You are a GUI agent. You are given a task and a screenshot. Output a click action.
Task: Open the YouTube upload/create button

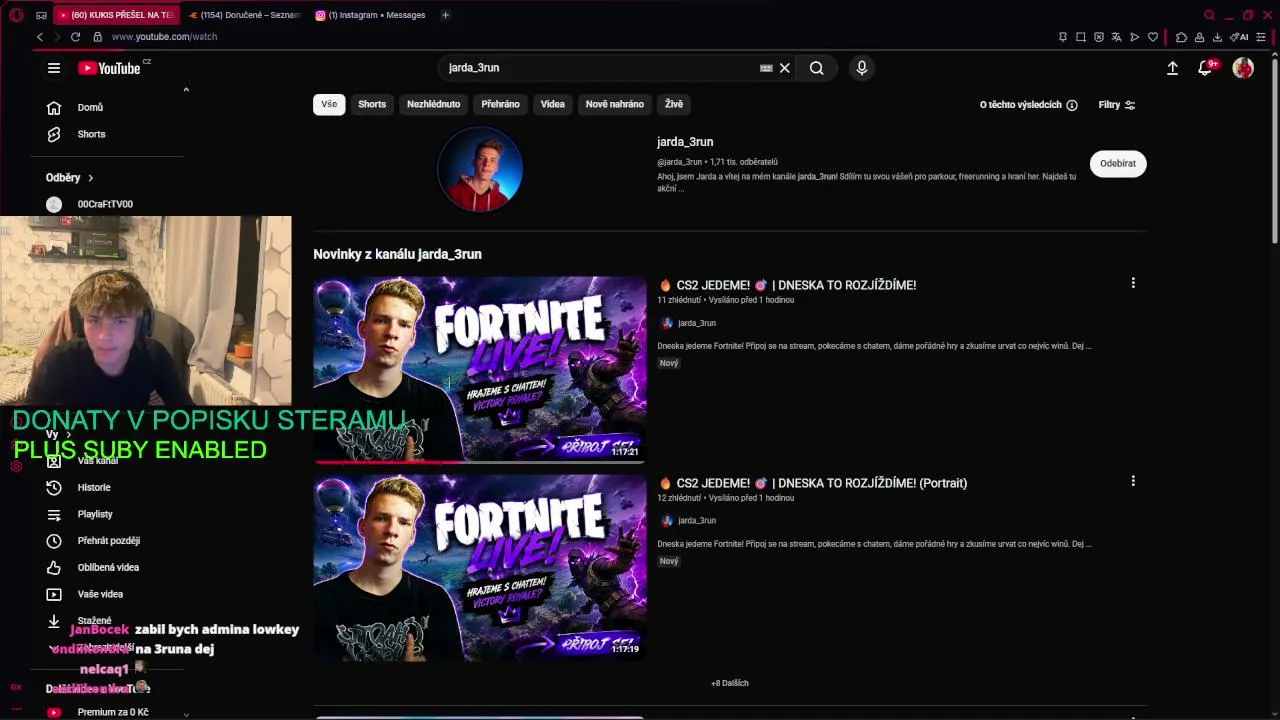tap(1172, 68)
